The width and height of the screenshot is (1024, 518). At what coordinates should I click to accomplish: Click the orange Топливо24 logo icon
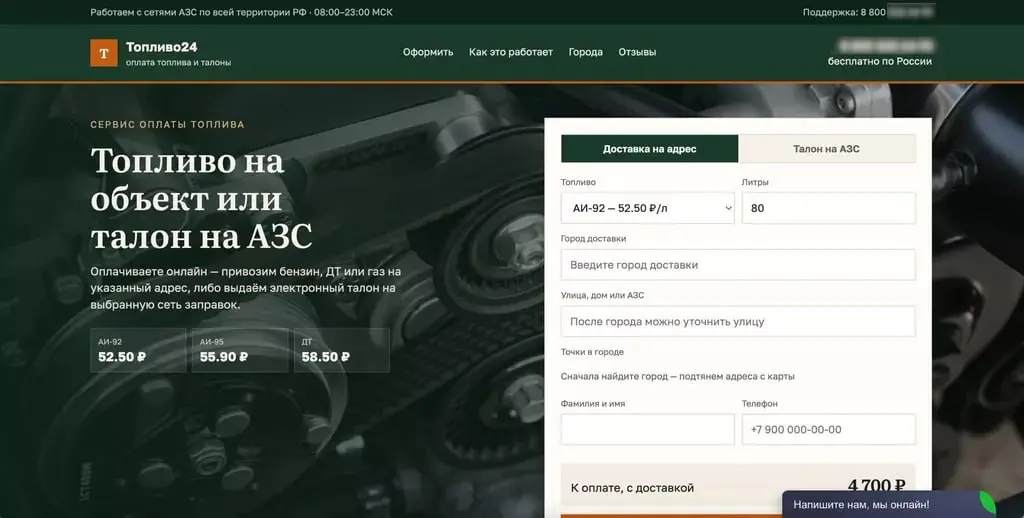click(104, 53)
